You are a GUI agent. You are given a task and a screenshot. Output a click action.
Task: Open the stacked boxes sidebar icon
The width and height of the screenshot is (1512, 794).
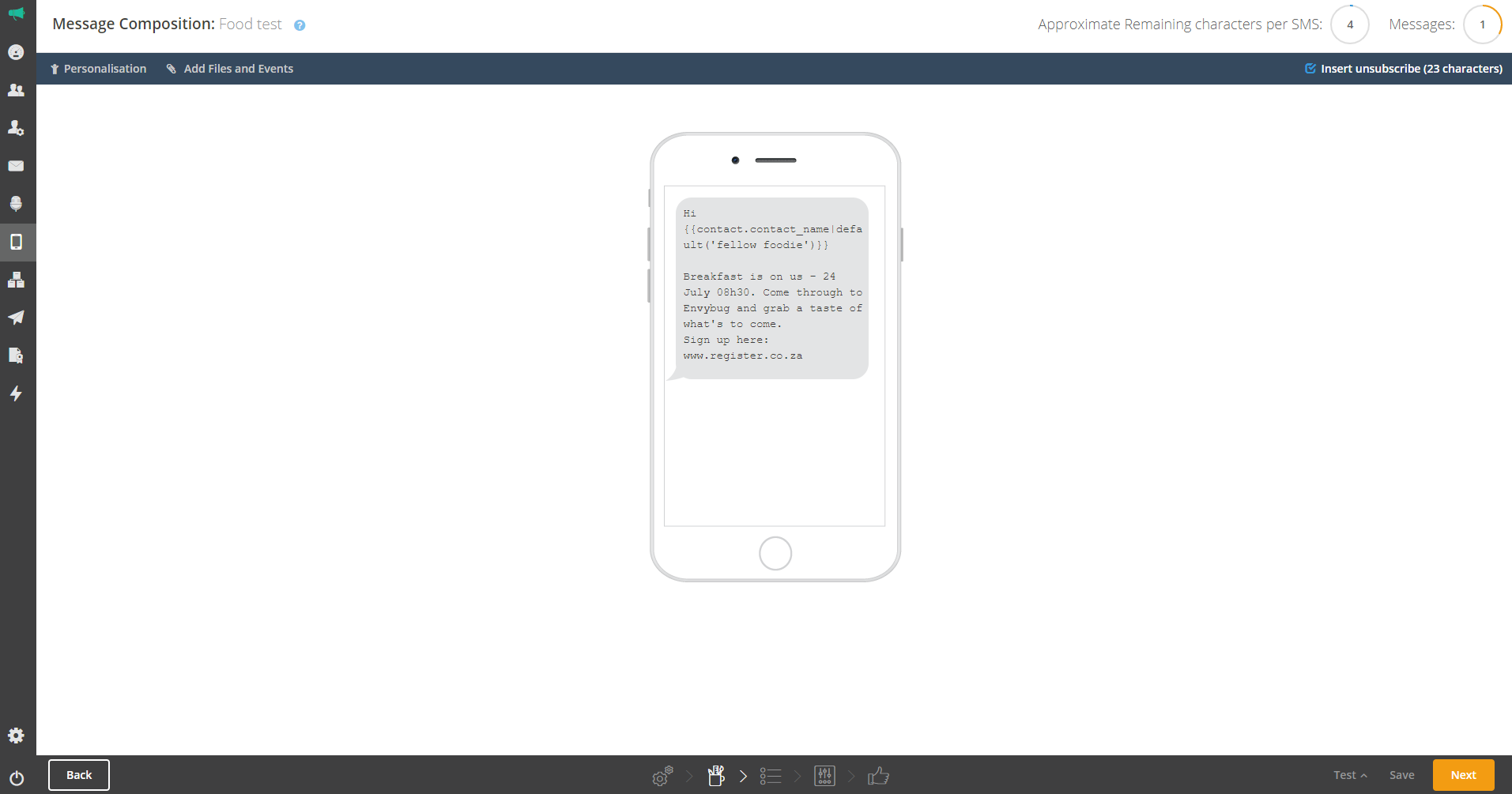[x=16, y=280]
